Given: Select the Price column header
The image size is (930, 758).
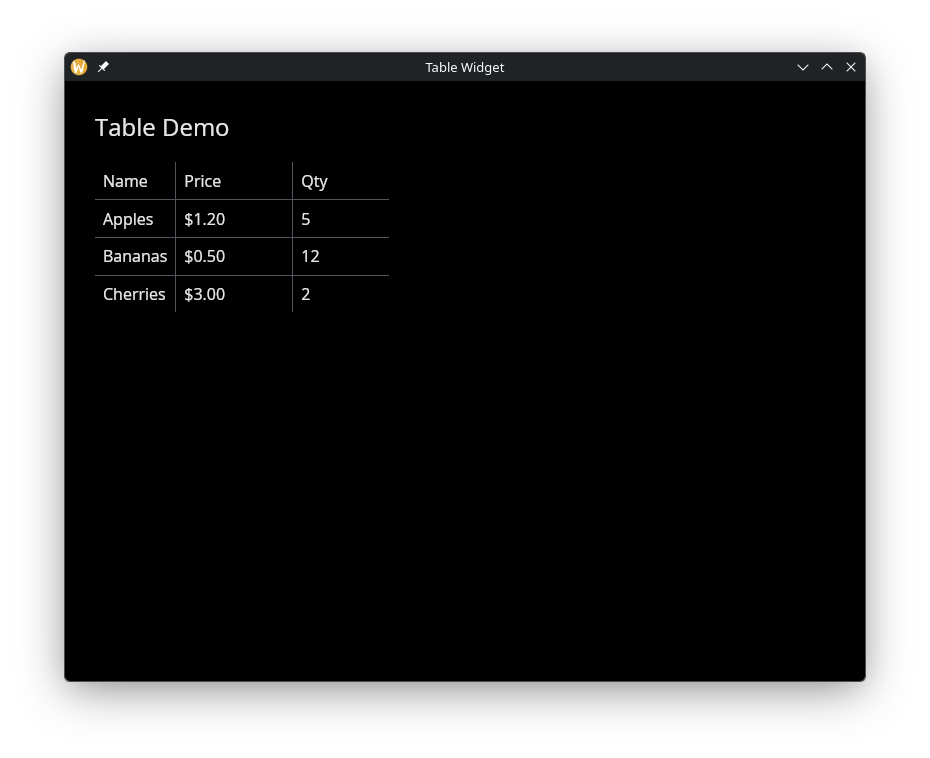Looking at the screenshot, I should (x=202, y=181).
